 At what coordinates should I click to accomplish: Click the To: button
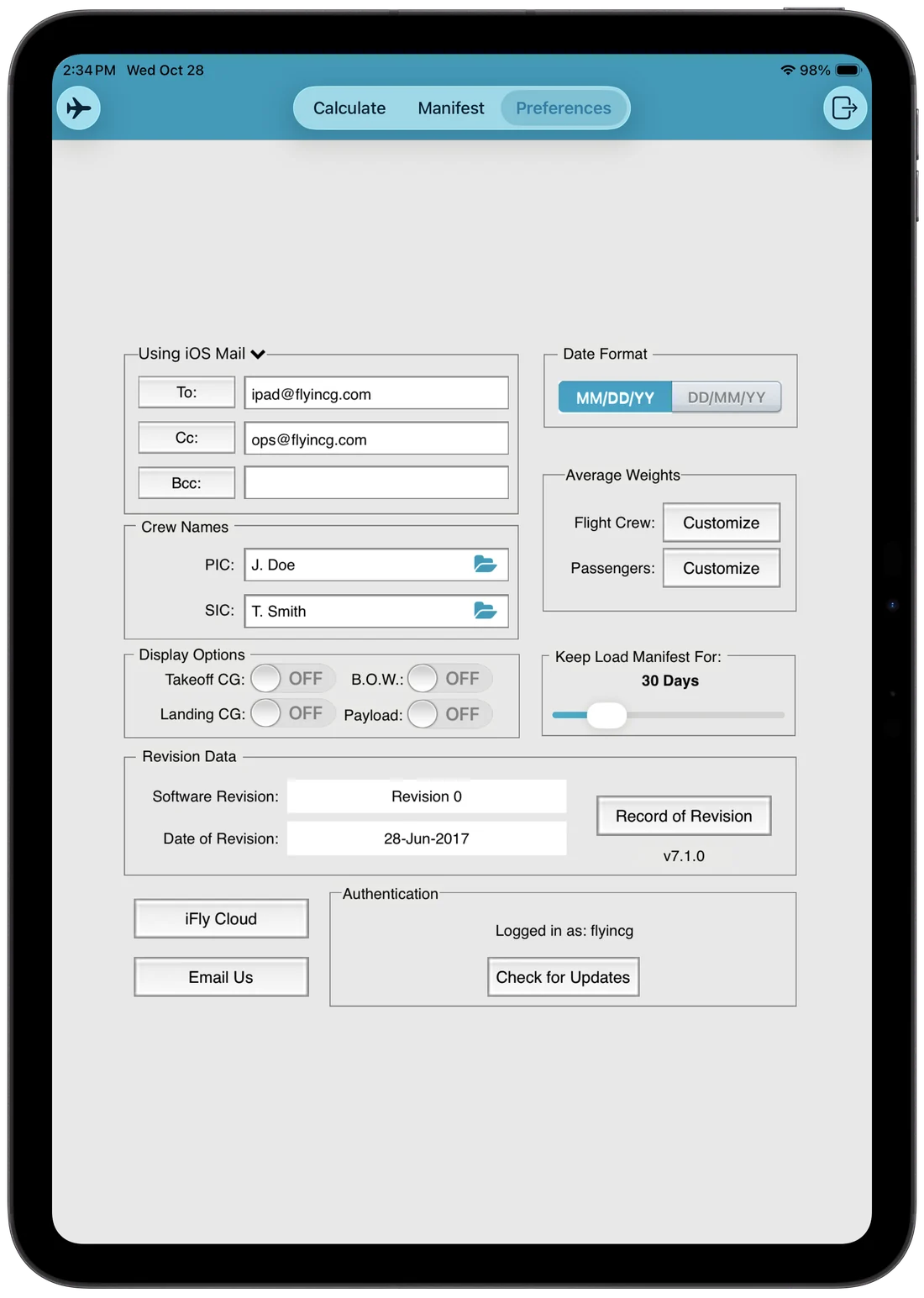tap(186, 392)
